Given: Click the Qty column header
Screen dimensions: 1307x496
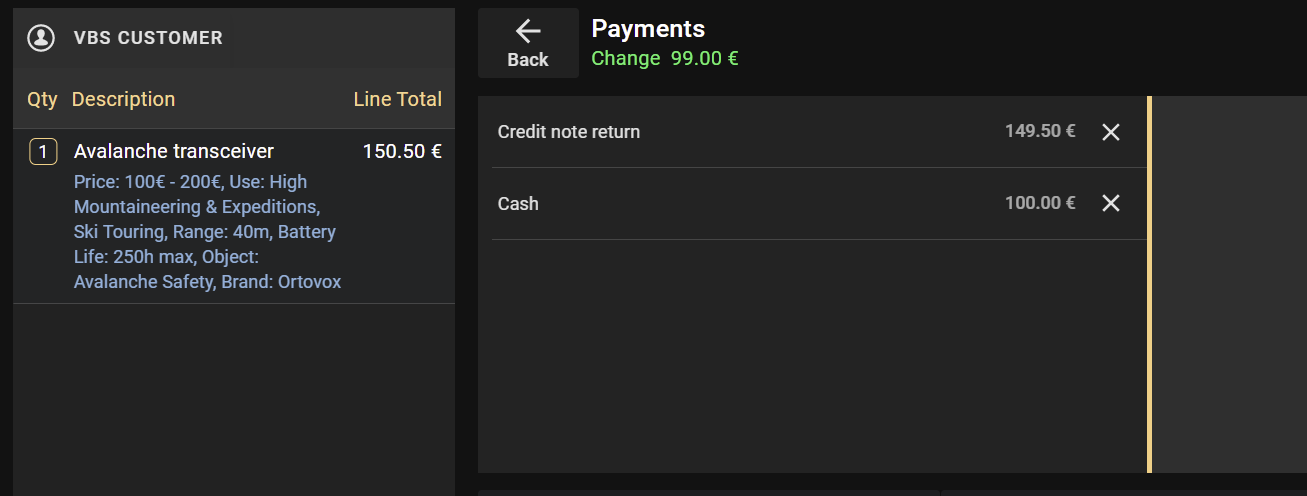Looking at the screenshot, I should [42, 99].
